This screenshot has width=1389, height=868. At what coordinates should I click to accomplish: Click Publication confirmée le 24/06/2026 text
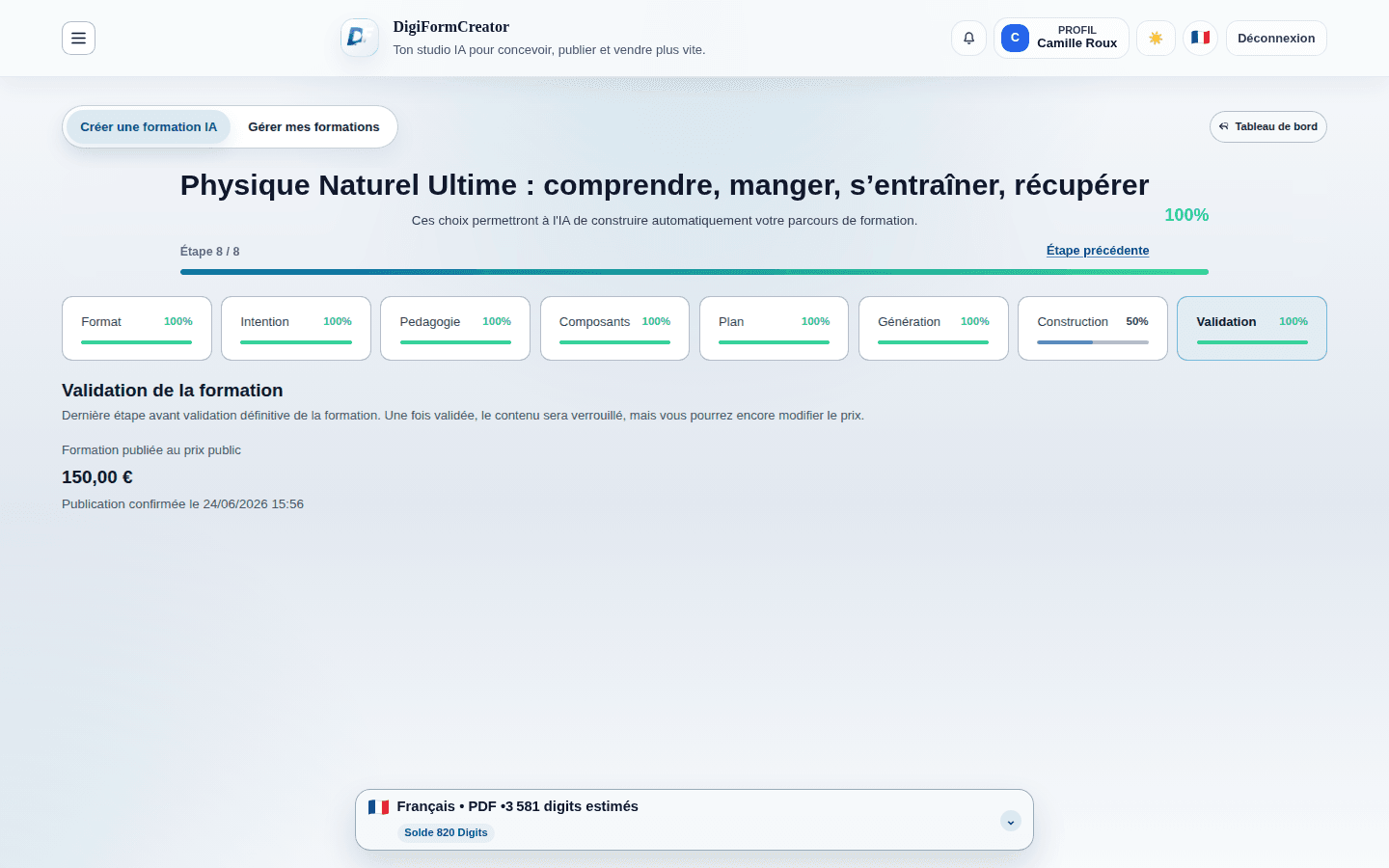[182, 504]
